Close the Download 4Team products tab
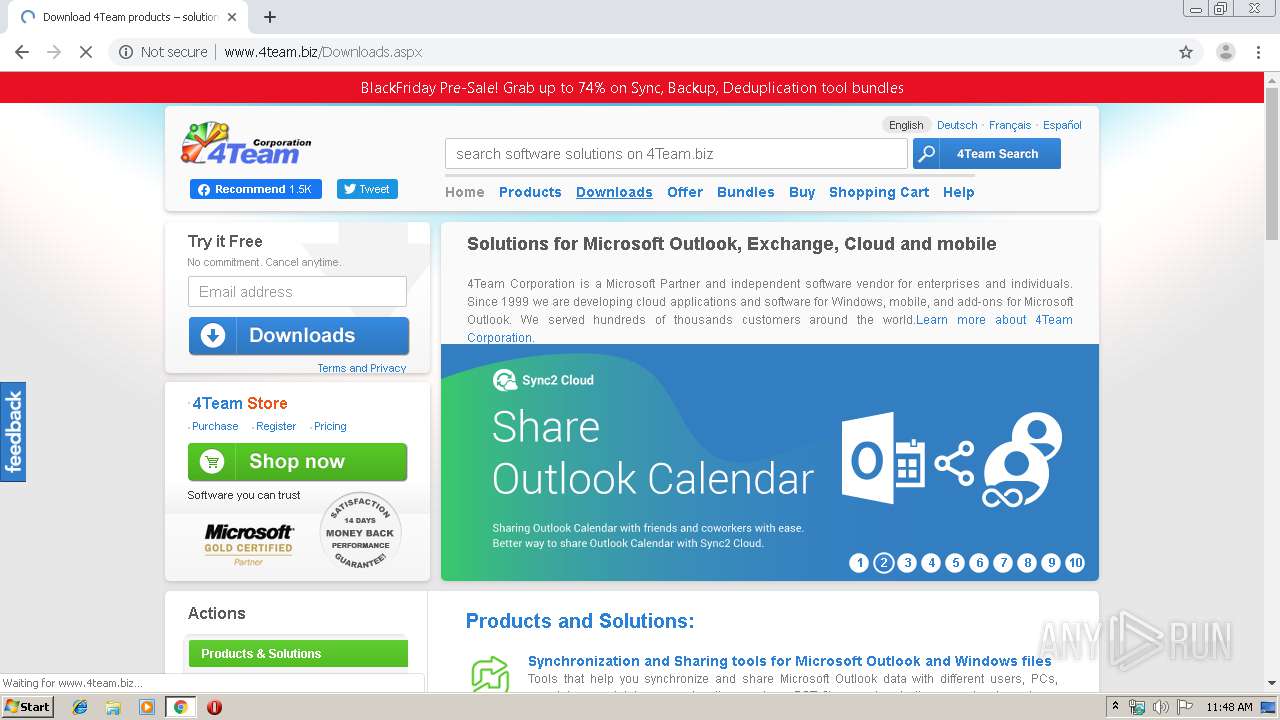This screenshot has height=720, width=1280. 232,17
